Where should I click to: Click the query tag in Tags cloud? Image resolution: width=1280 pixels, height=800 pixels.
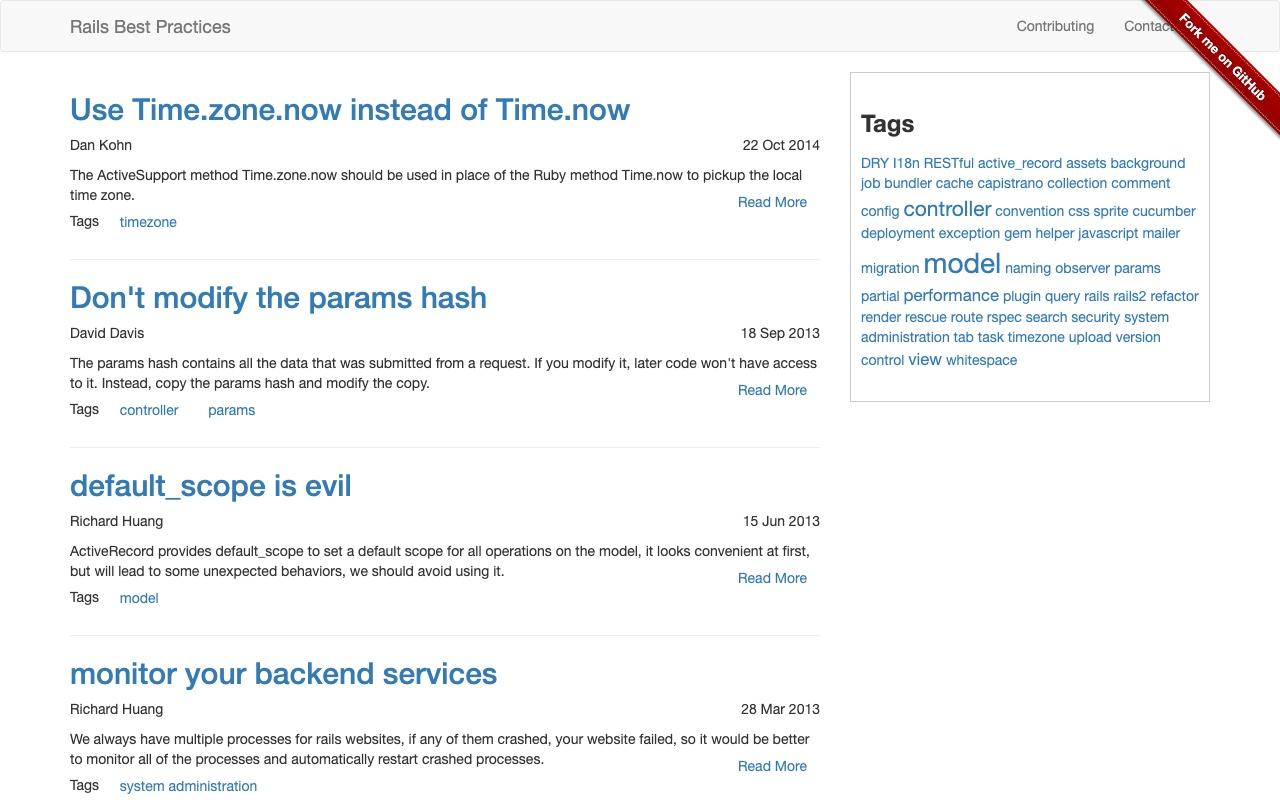pos(1062,296)
